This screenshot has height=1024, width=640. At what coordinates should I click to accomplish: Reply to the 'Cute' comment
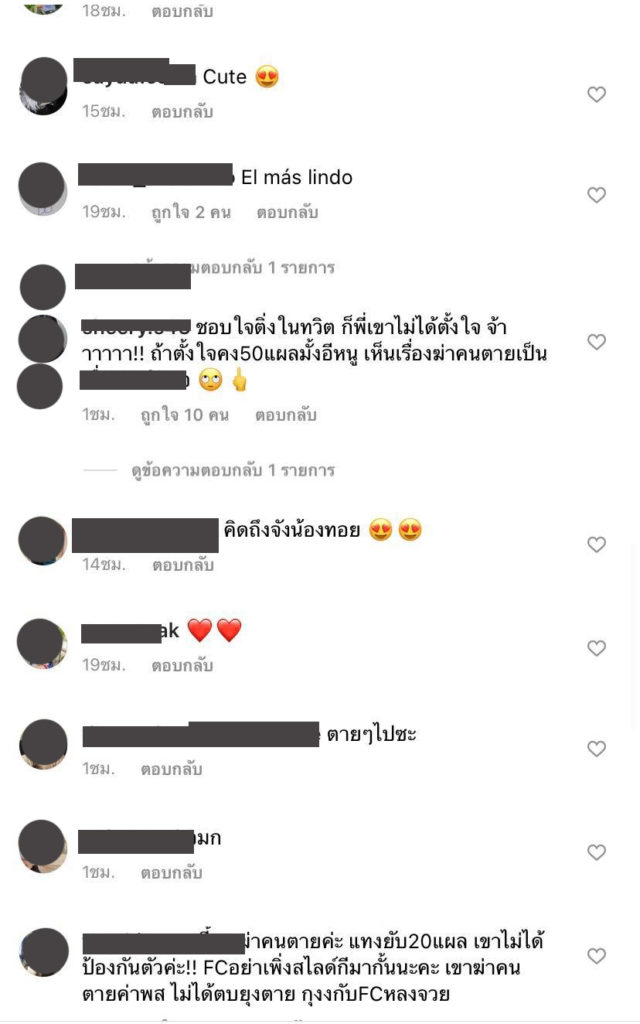[x=182, y=112]
